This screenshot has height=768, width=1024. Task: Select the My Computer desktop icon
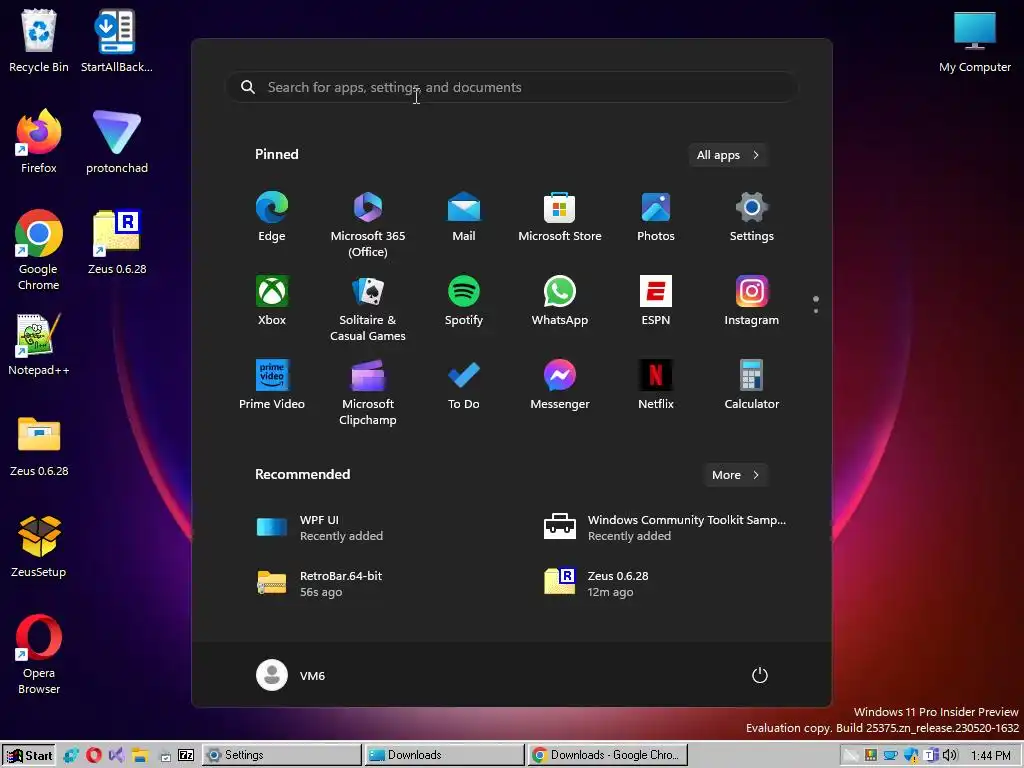[x=974, y=40]
